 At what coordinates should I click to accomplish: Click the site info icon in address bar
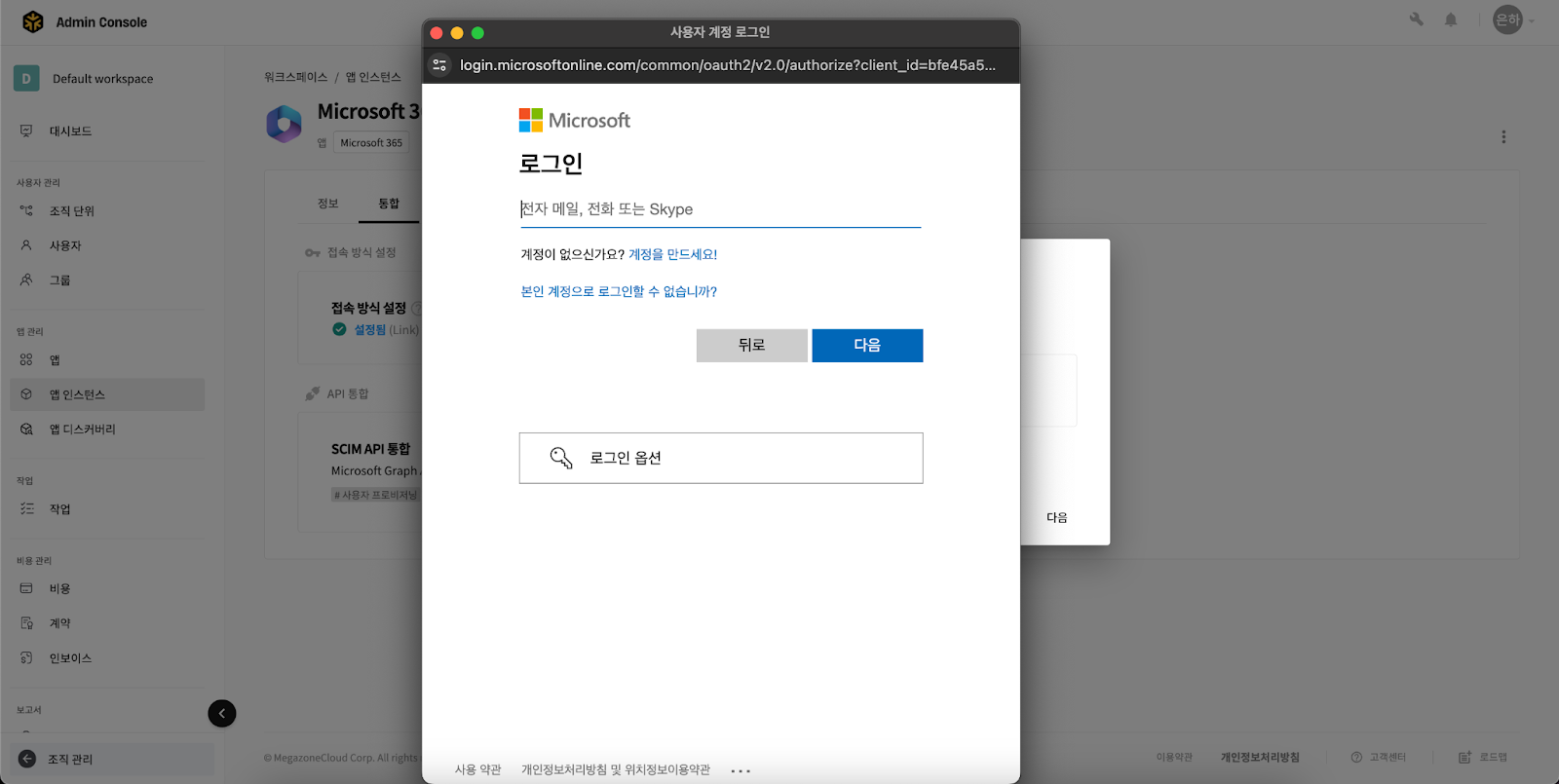439,65
